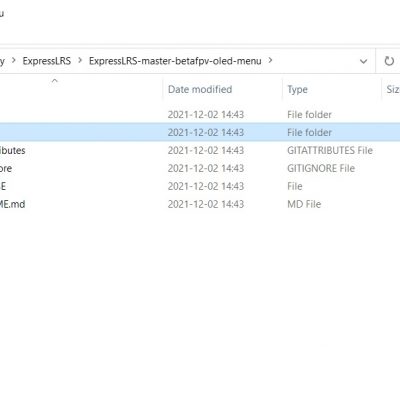The image size is (400, 400).
Task: Select the GITATTRIBUTES File row
Action: (x=200, y=150)
